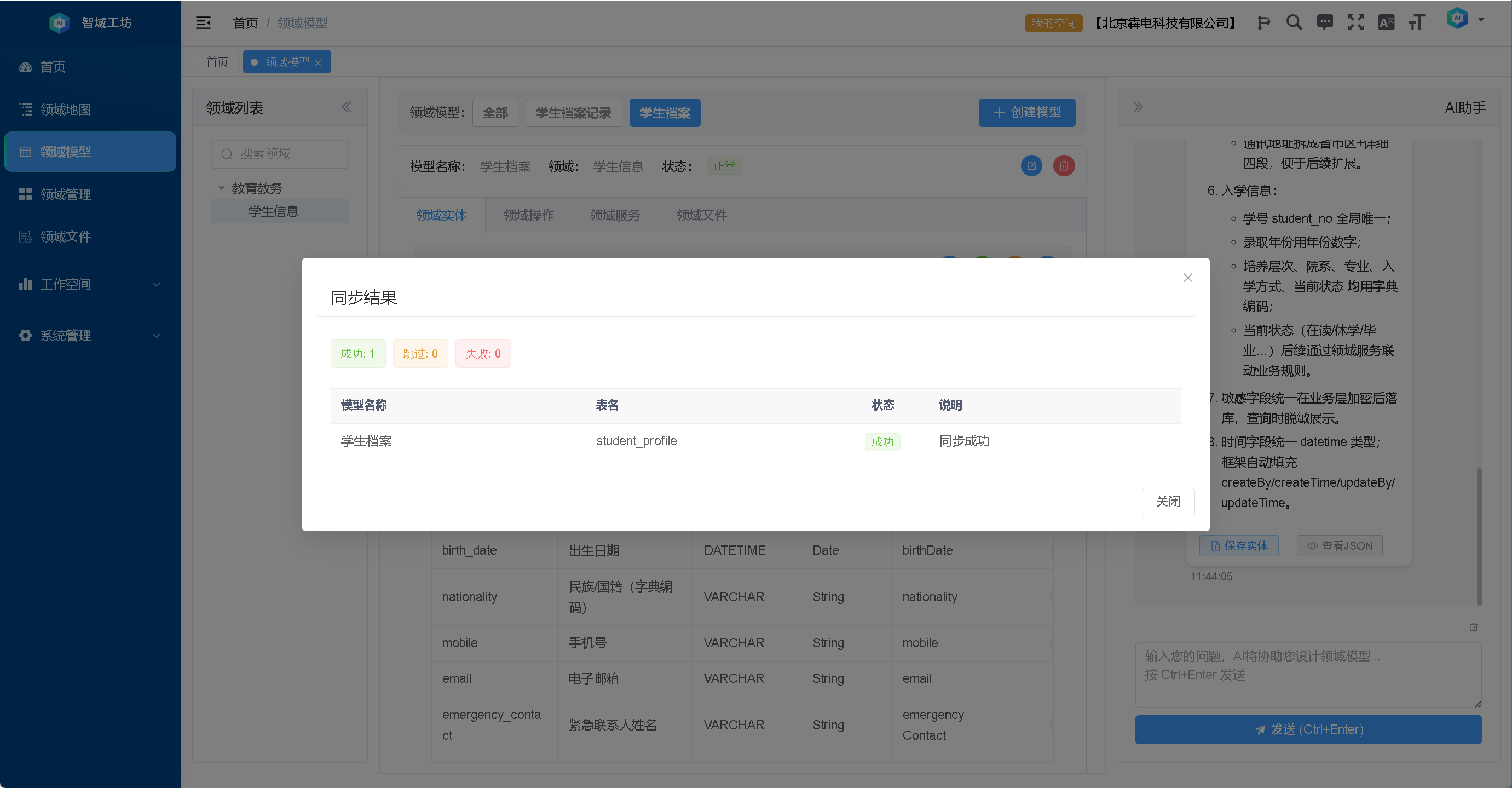The height and width of the screenshot is (788, 1512).
Task: Collapse the 领域列表 panel chevron
Action: click(347, 107)
